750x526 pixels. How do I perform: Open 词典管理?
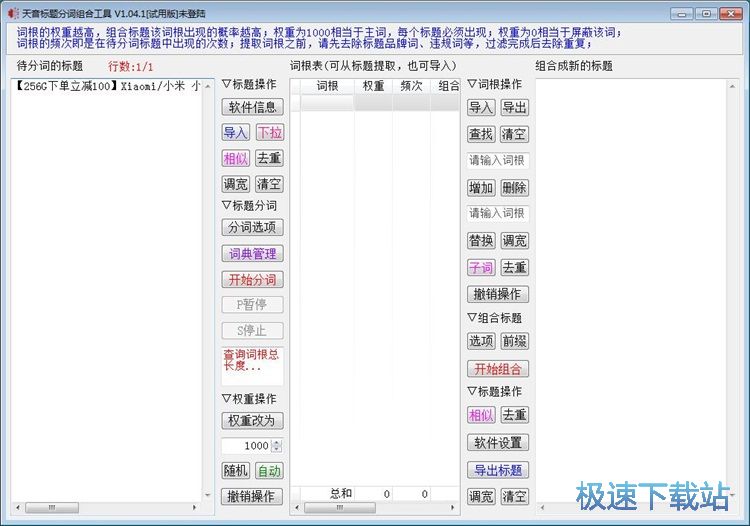point(252,254)
